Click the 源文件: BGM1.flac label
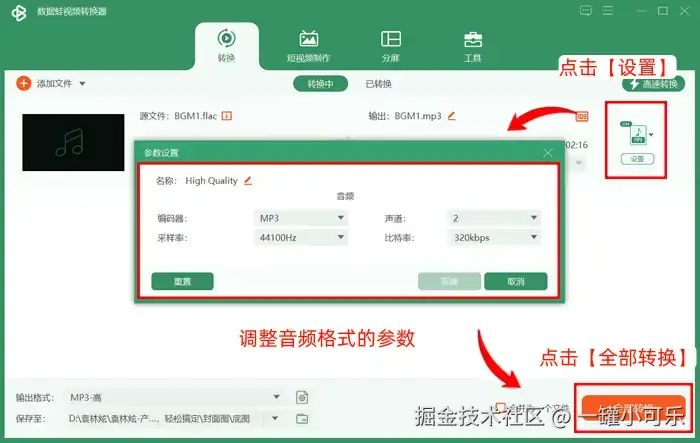 coord(178,116)
